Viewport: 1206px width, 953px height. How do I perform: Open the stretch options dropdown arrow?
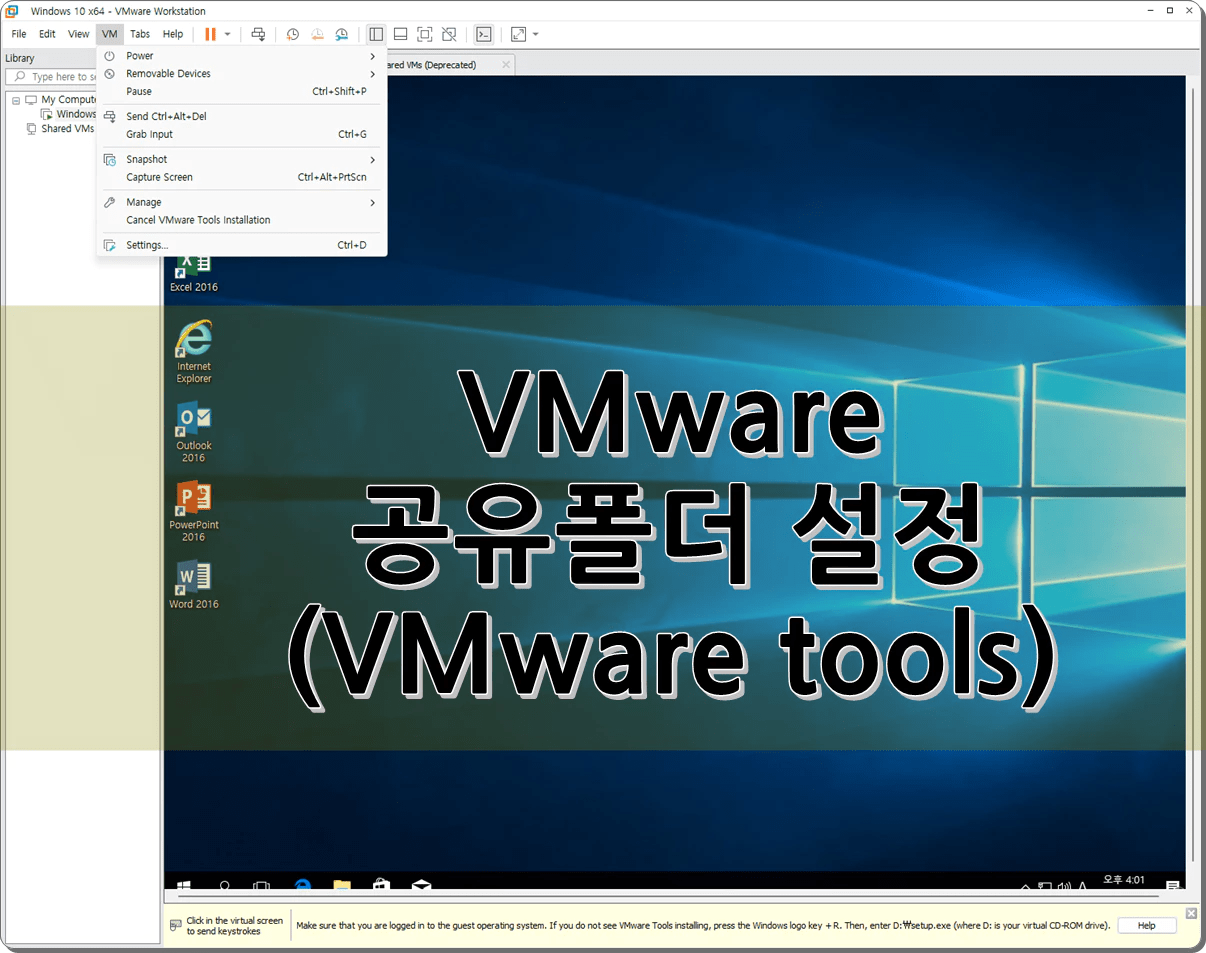pyautogui.click(x=536, y=34)
